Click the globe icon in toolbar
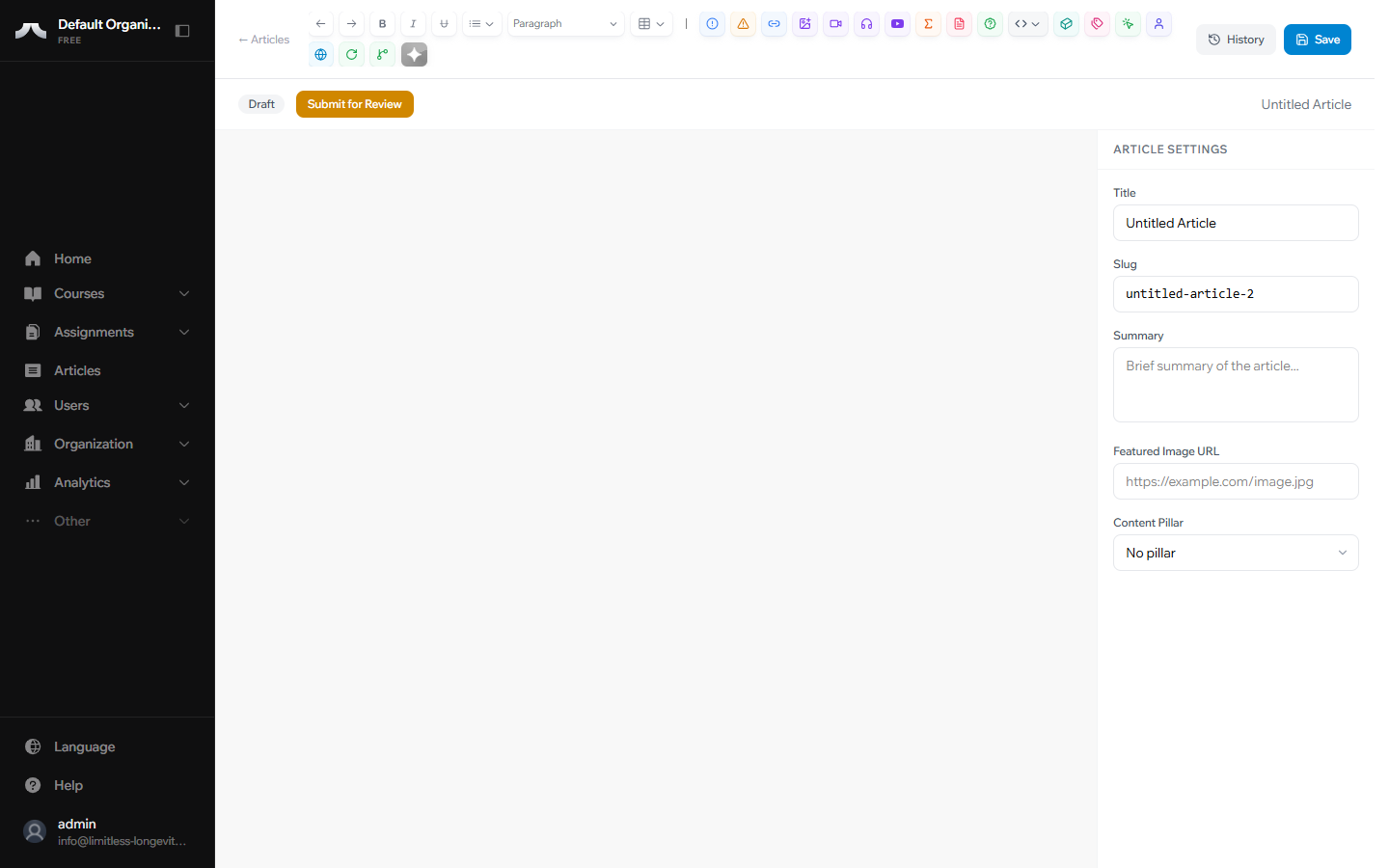 click(x=321, y=55)
